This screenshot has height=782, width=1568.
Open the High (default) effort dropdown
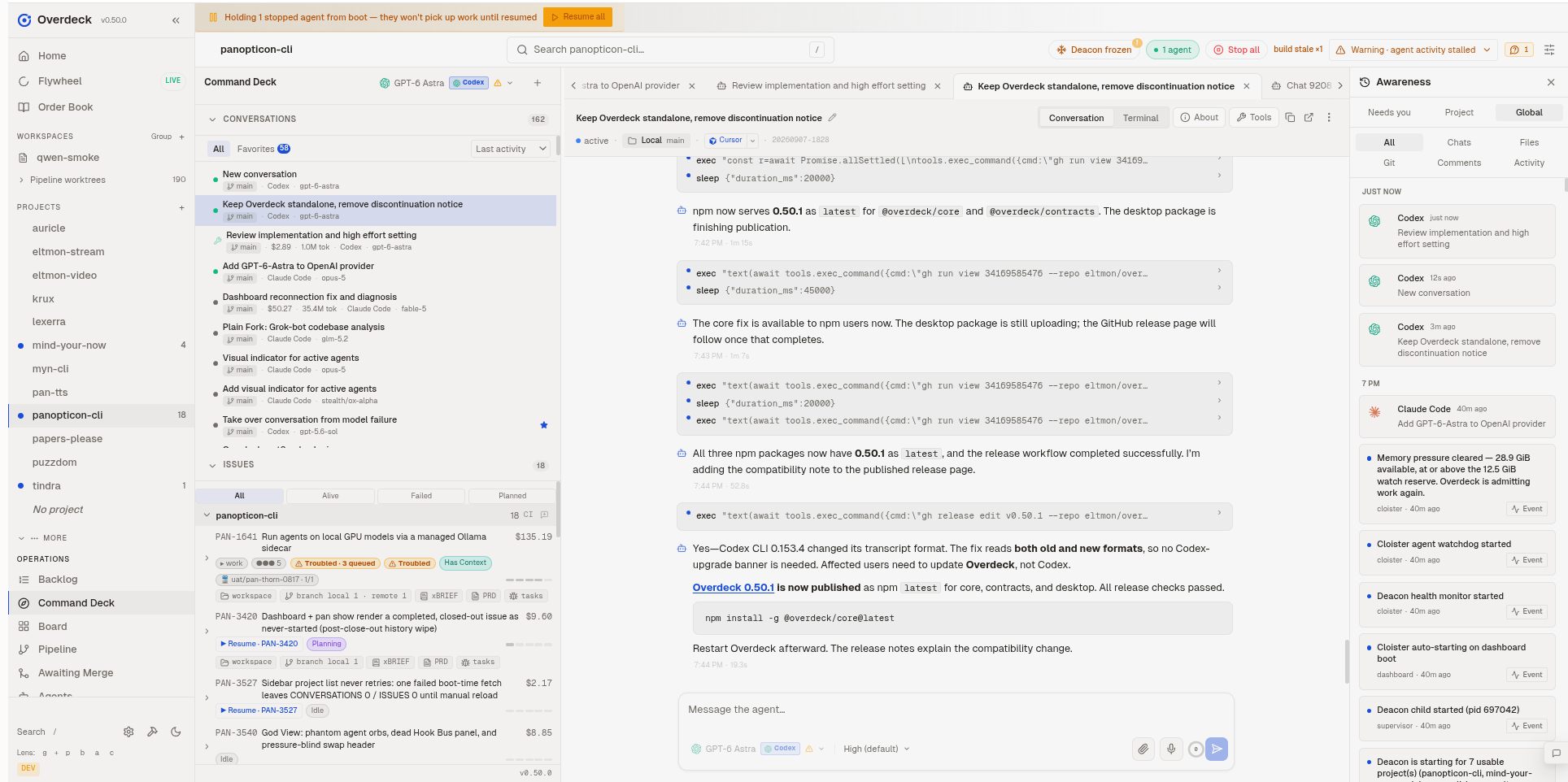[x=877, y=749]
